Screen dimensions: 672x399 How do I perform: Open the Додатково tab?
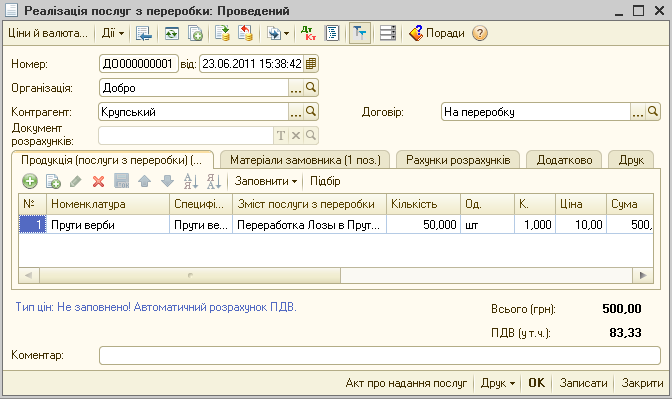click(564, 160)
